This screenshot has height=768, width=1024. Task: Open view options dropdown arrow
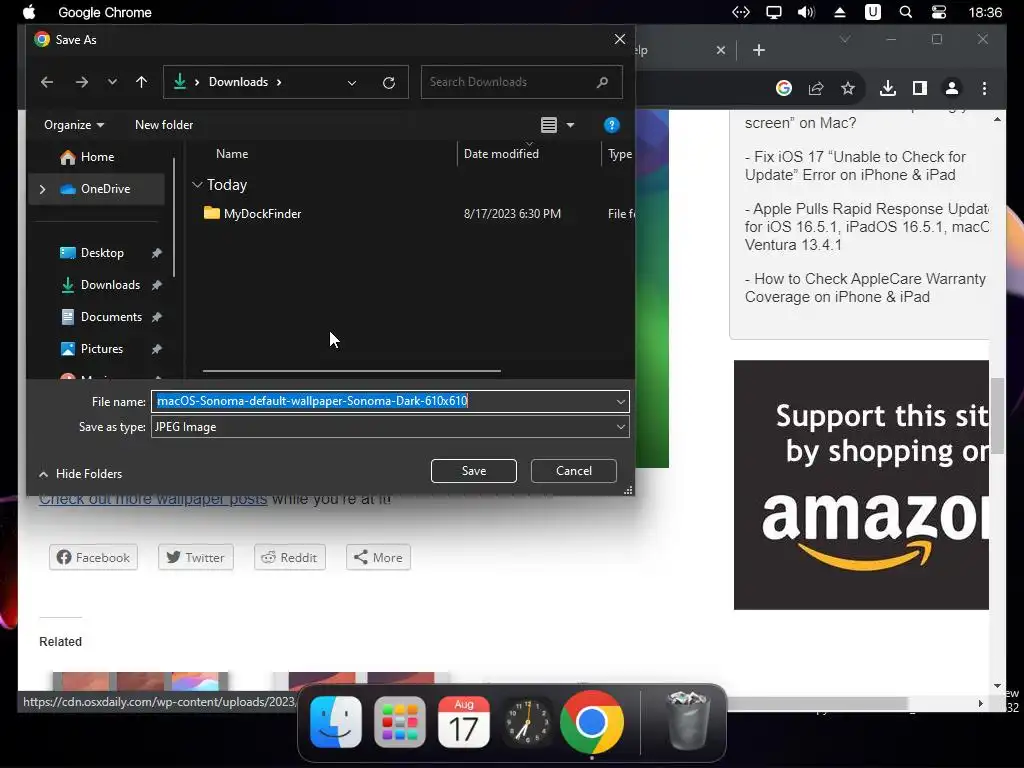pos(570,125)
